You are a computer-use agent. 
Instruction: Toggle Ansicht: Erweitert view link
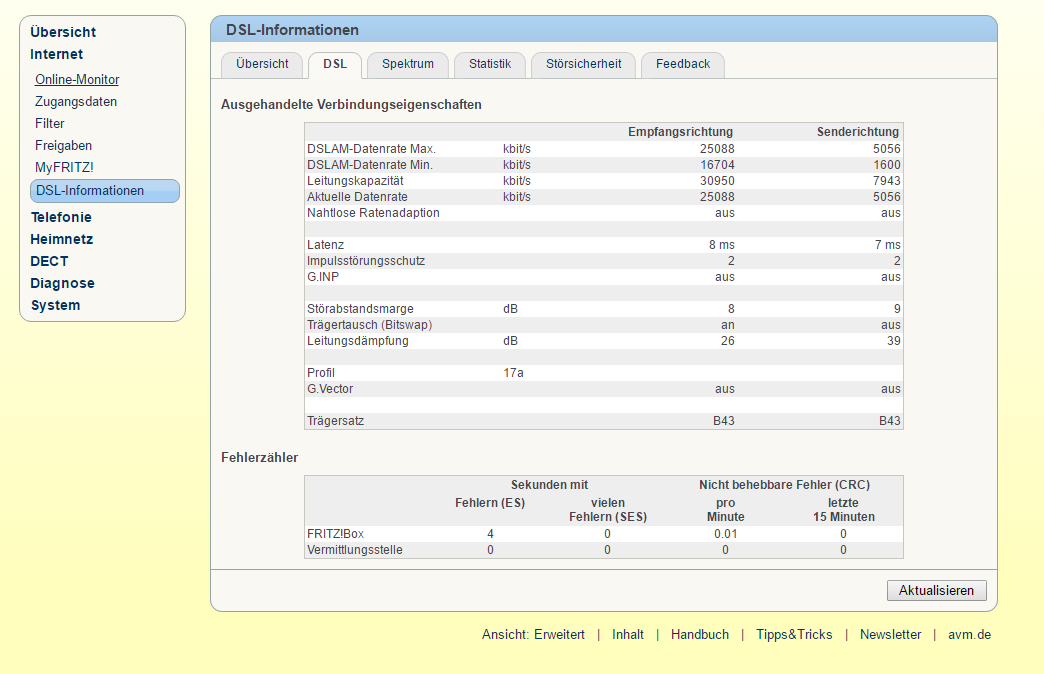coord(533,635)
